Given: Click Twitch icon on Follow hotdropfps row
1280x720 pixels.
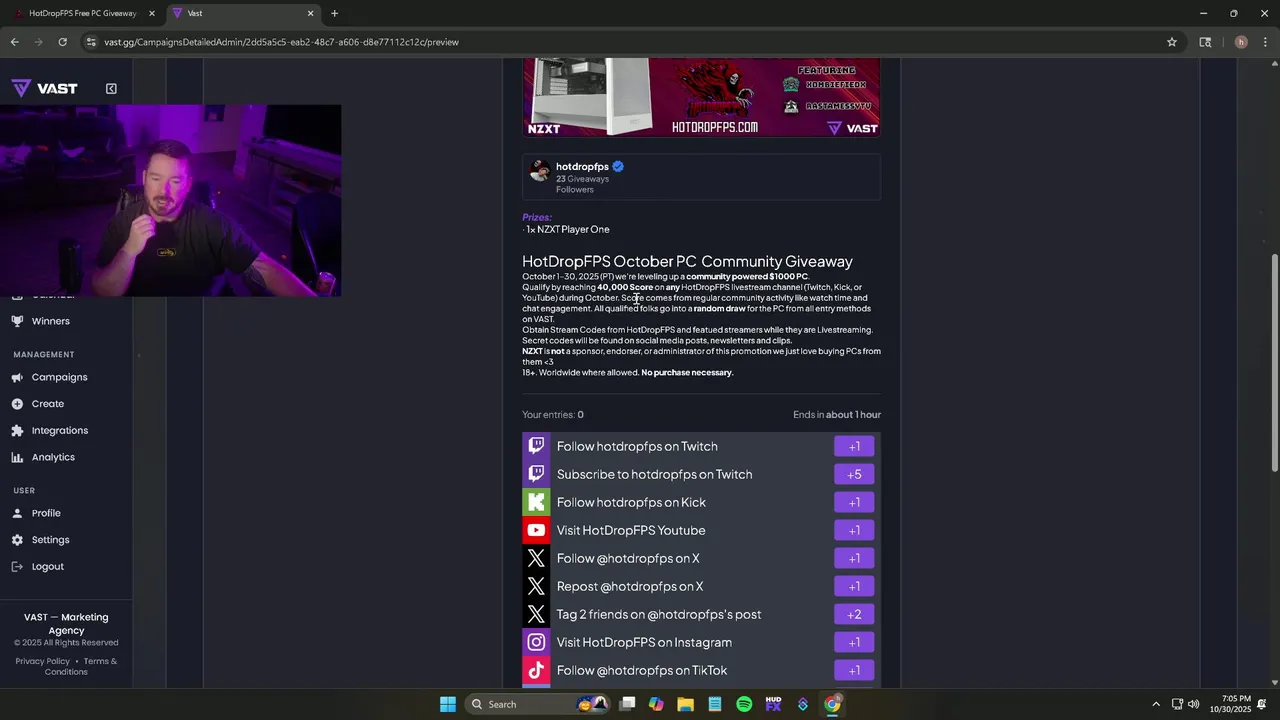Looking at the screenshot, I should (x=536, y=446).
